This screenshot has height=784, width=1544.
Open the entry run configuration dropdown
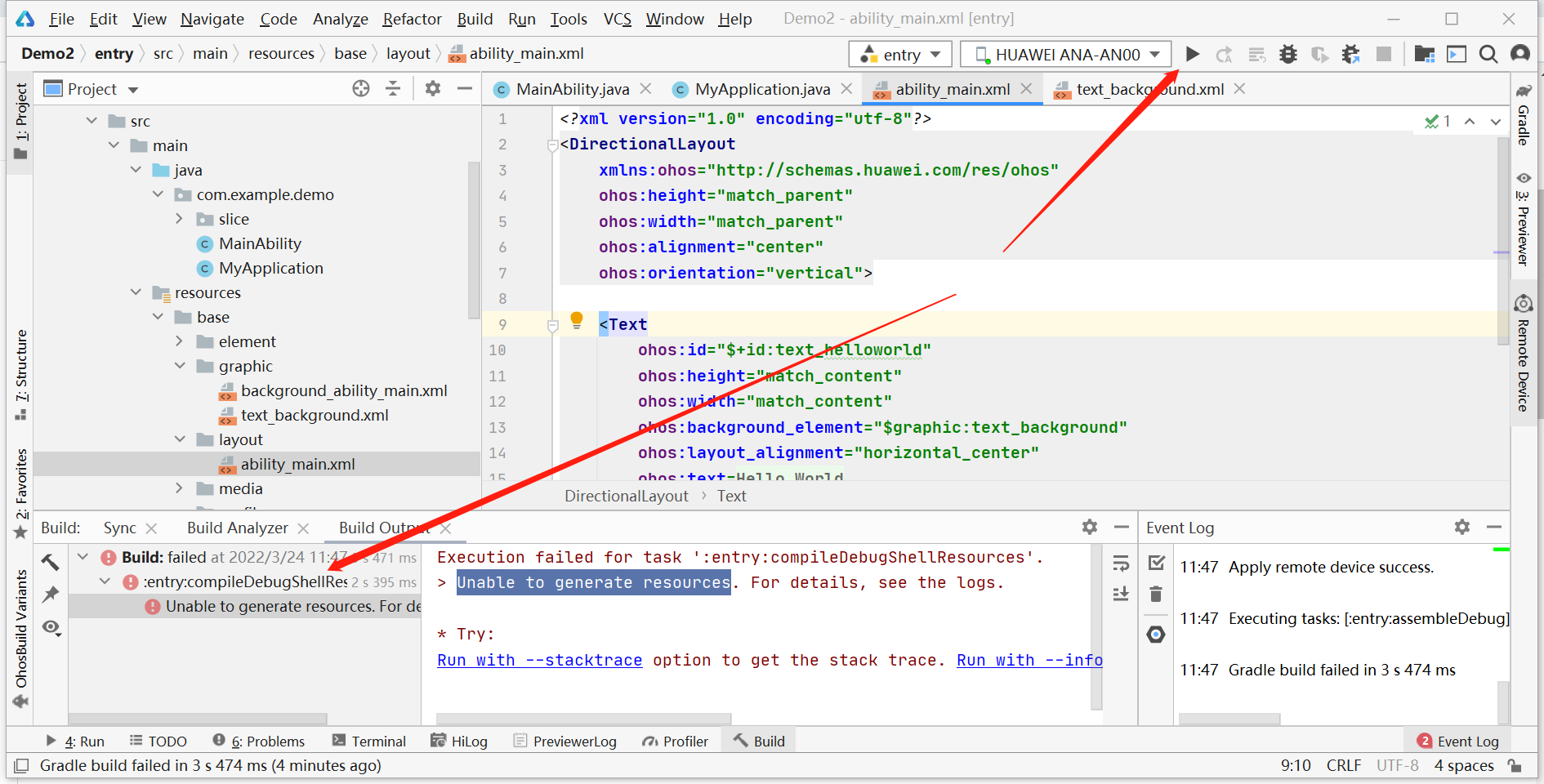pos(900,55)
